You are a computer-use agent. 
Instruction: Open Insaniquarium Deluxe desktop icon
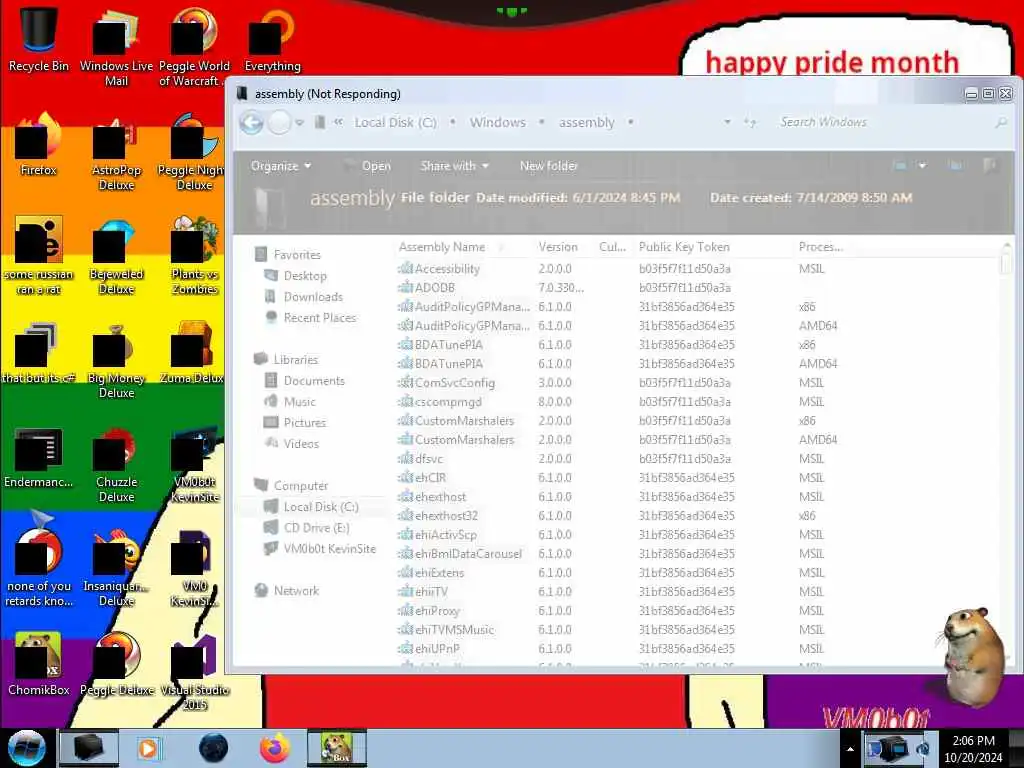point(116,568)
